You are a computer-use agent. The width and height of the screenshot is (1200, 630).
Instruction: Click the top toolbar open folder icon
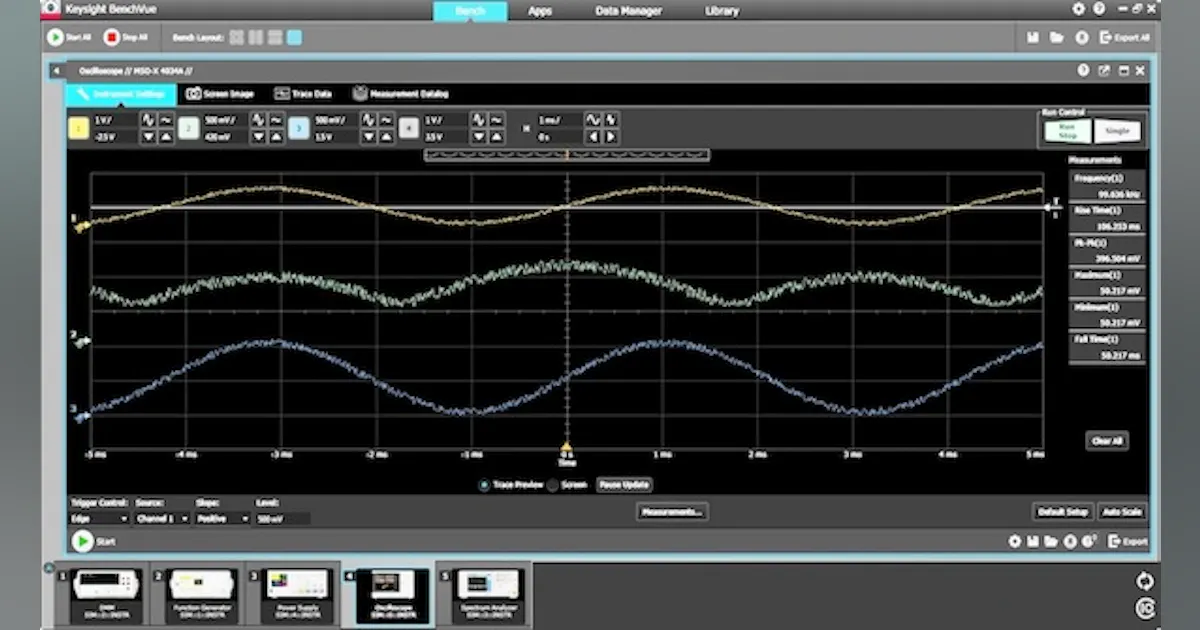coord(1056,37)
